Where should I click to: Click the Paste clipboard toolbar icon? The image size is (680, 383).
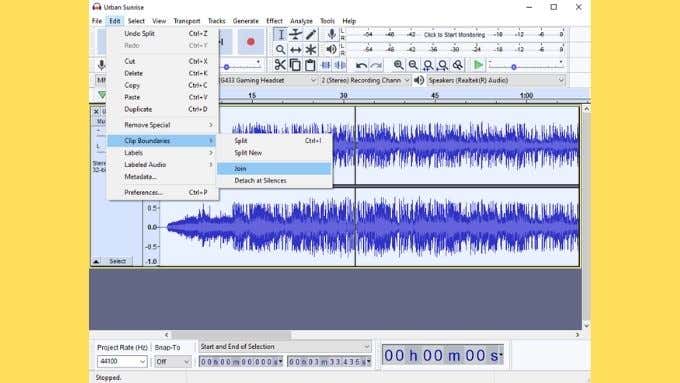point(310,65)
